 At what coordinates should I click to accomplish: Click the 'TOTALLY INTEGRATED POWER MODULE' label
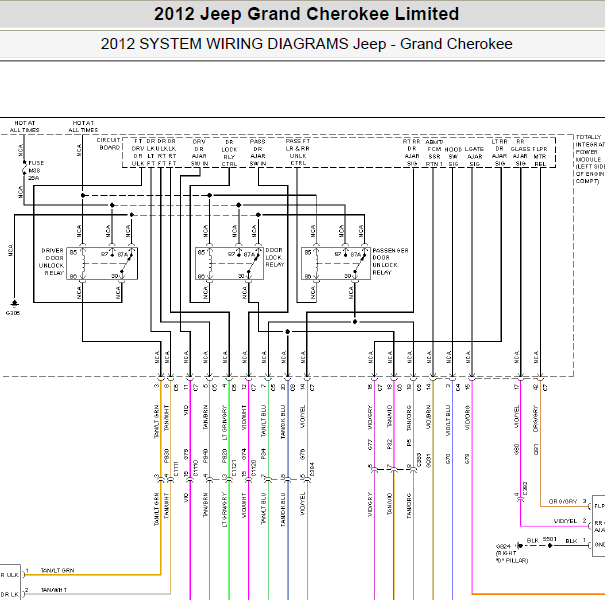590,159
